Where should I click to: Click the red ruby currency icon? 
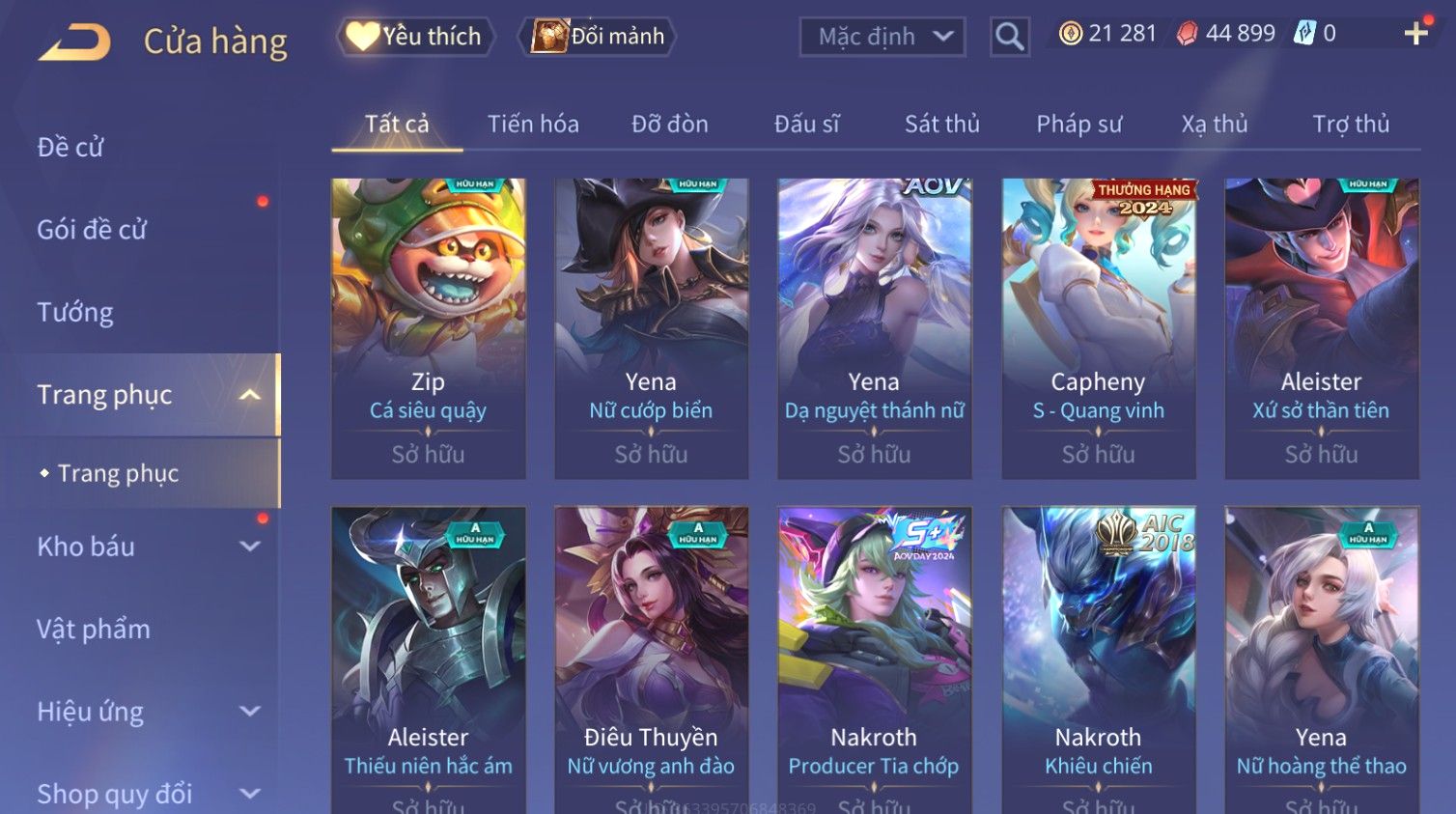point(1187,34)
